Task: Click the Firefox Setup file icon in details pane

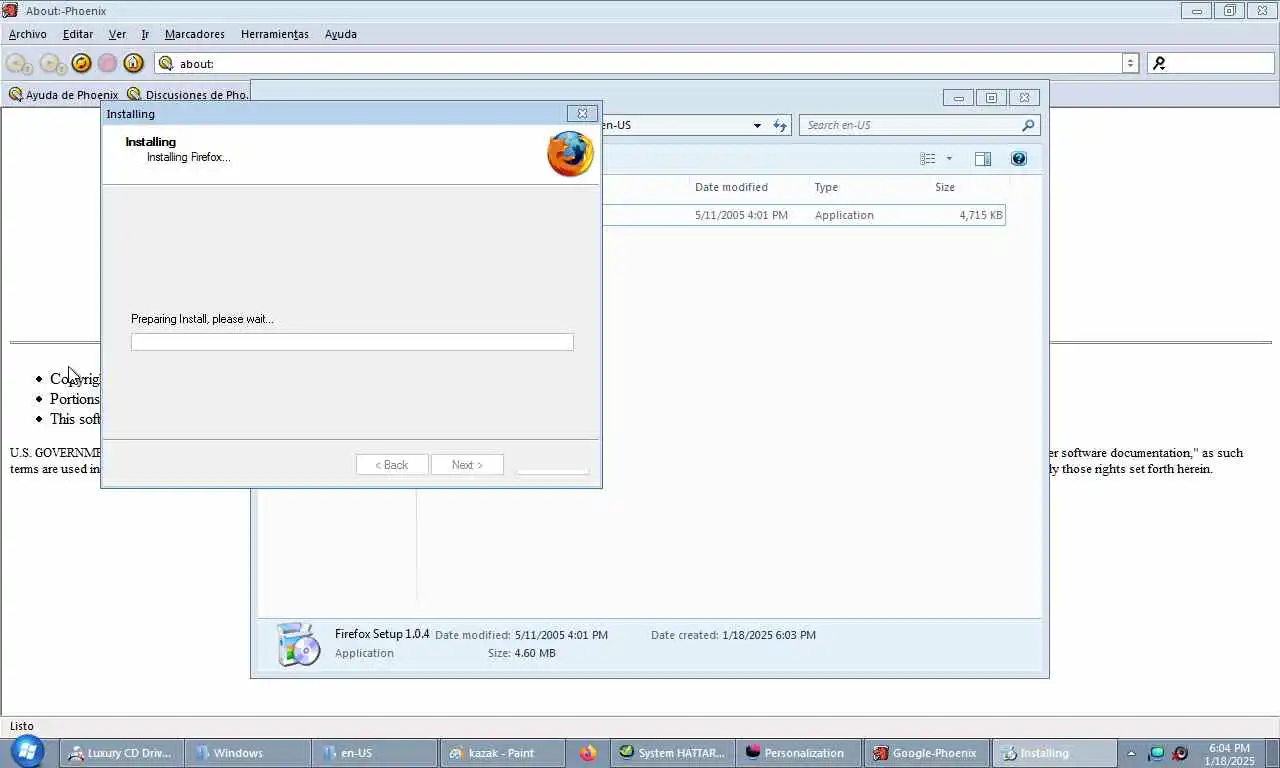Action: coord(298,643)
